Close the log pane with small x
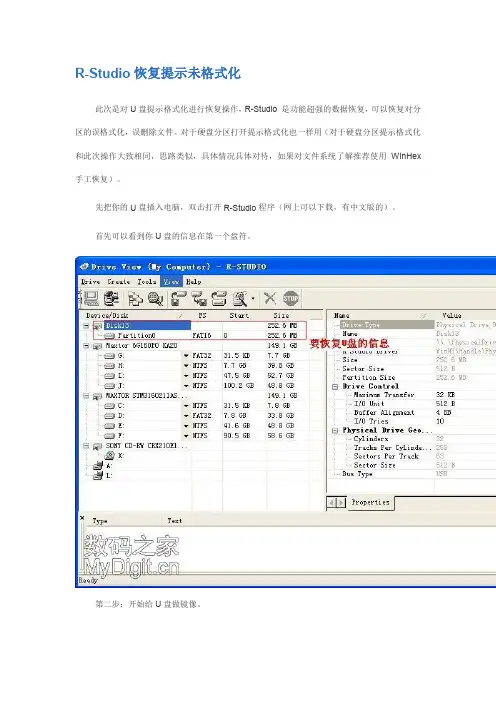Screen dimensions: 496x702 click(x=82, y=518)
